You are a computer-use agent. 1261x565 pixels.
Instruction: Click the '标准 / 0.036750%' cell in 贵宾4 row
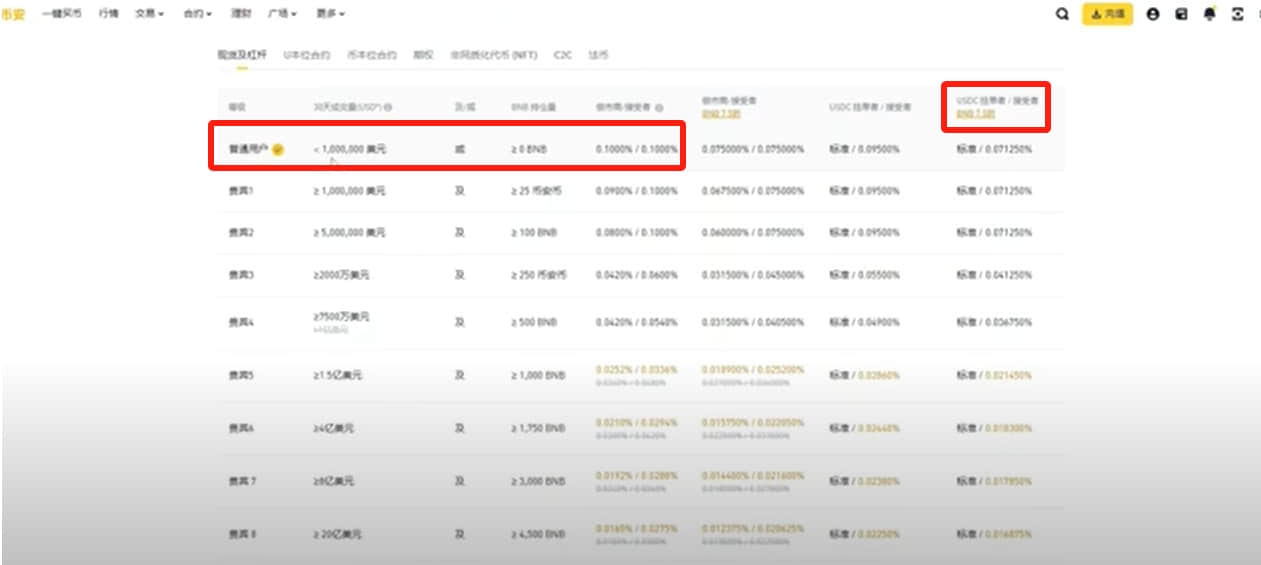tap(994, 323)
